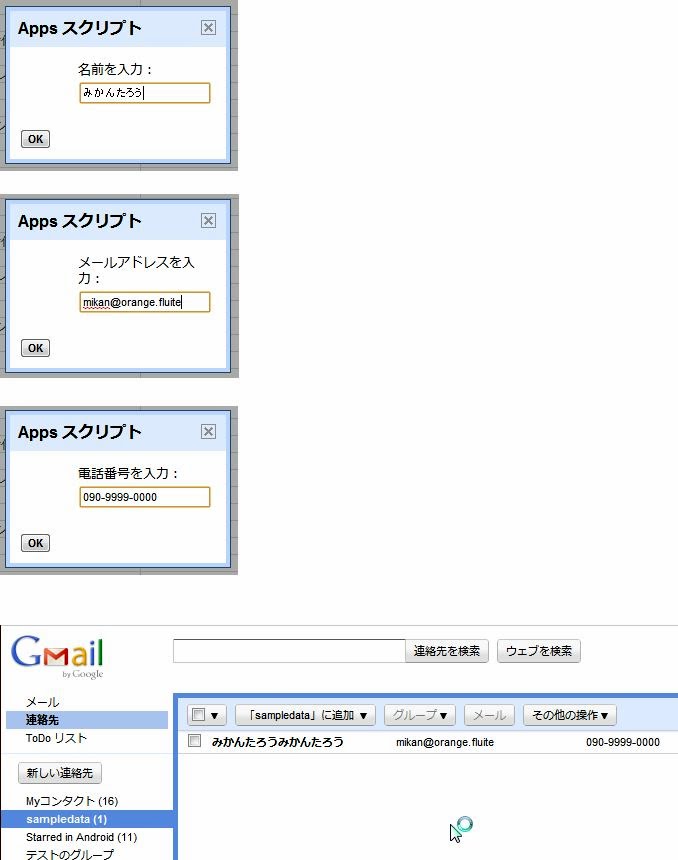Check the box beside contact みかんたろうみかんたろう

point(195,742)
